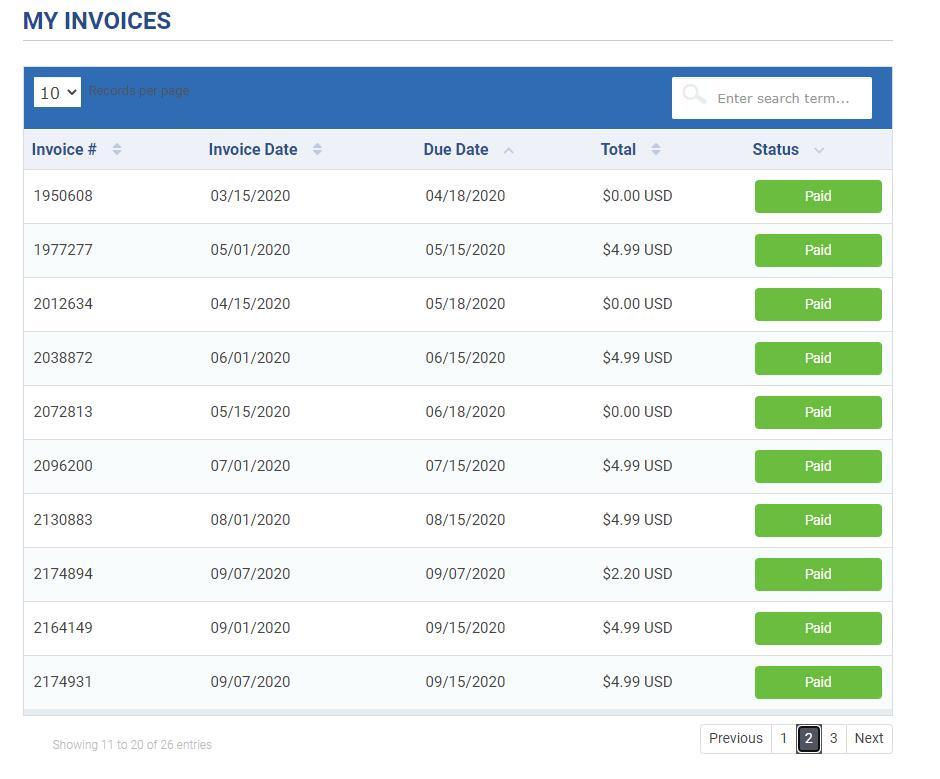Open invoice 2038872 row
Image resolution: width=940 pixels, height=779 pixels.
click(x=458, y=358)
